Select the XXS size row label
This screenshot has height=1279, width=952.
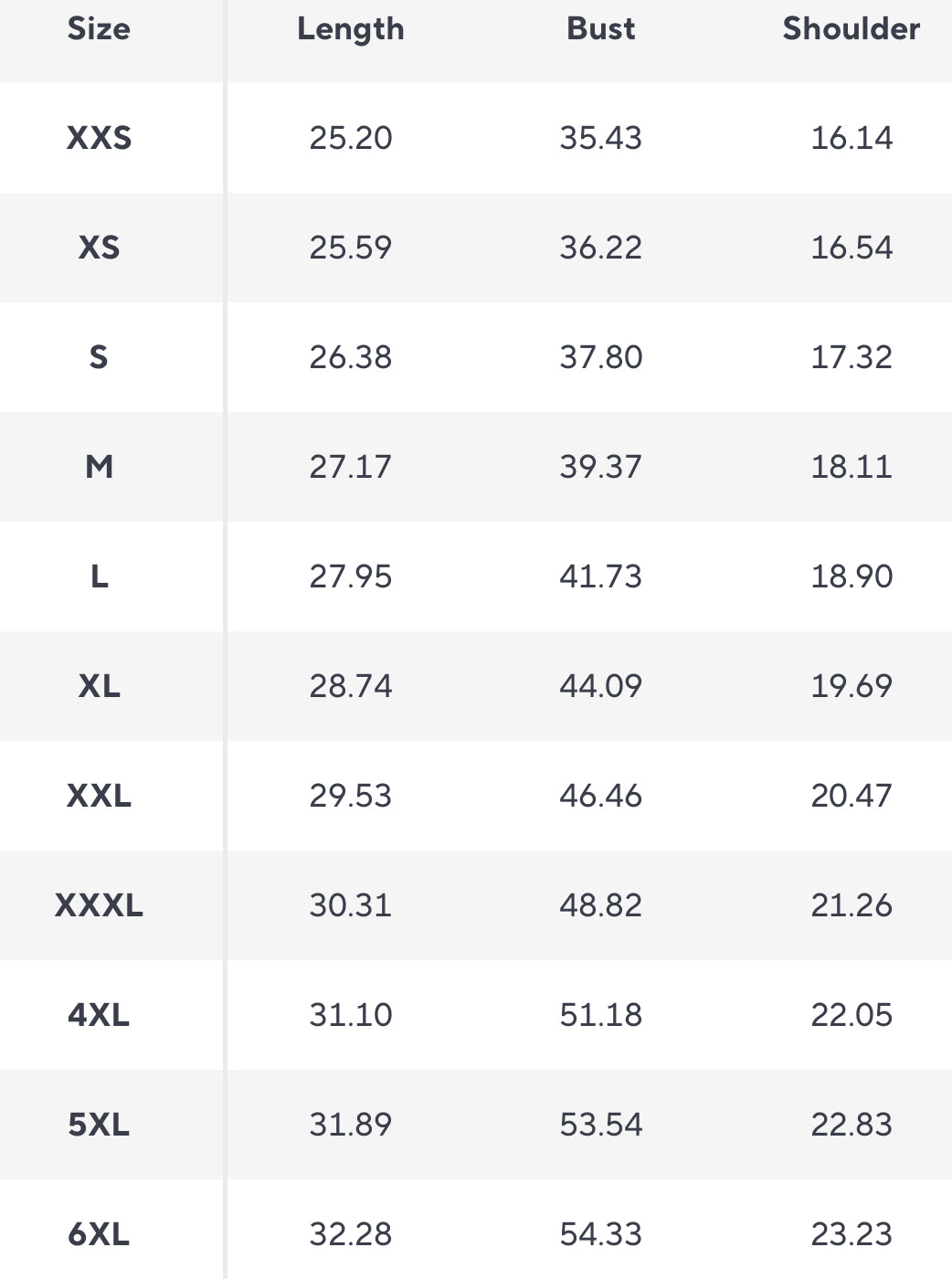pyautogui.click(x=99, y=138)
